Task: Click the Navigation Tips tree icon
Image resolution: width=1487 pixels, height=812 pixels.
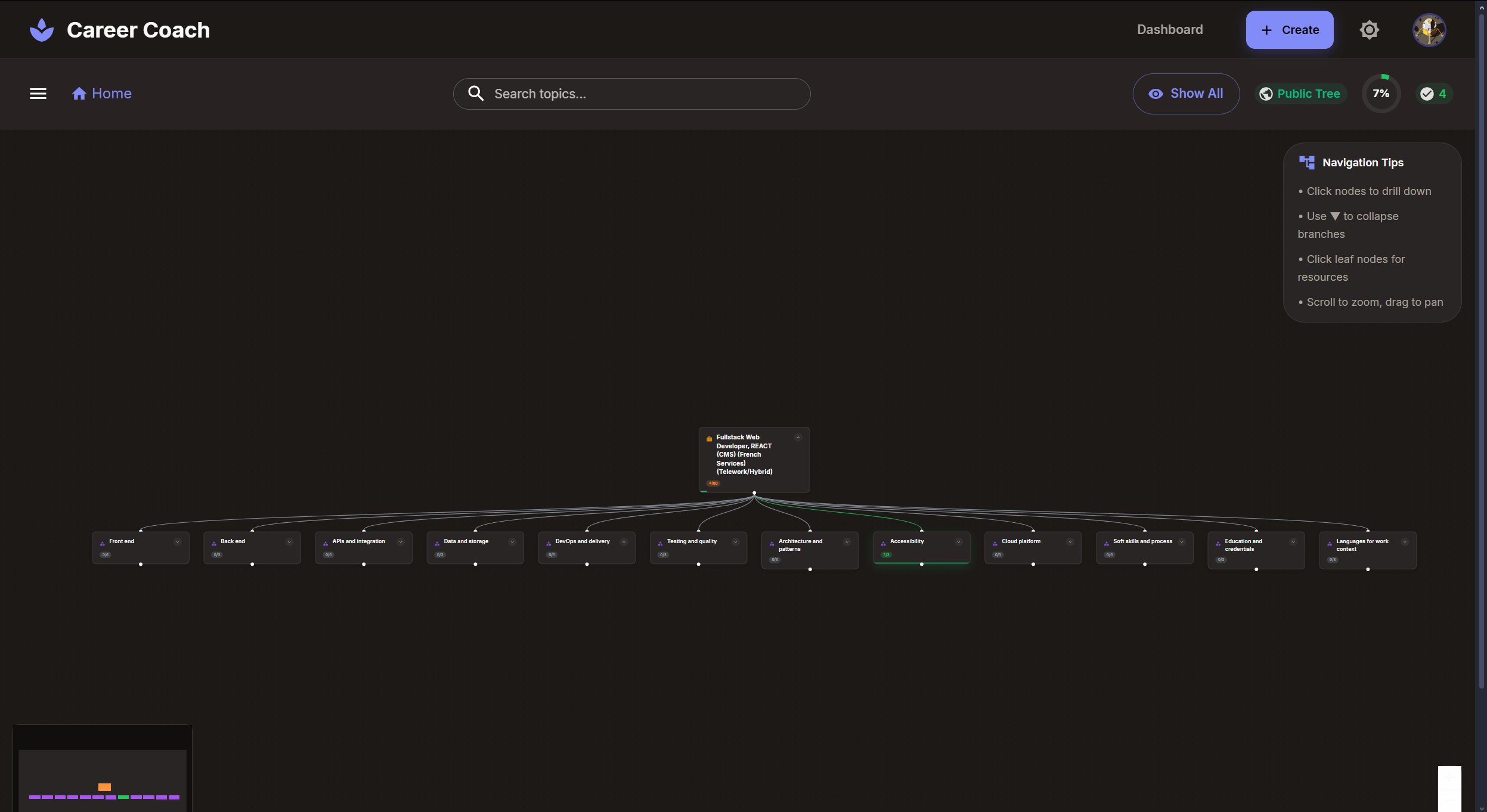Action: pyautogui.click(x=1306, y=163)
